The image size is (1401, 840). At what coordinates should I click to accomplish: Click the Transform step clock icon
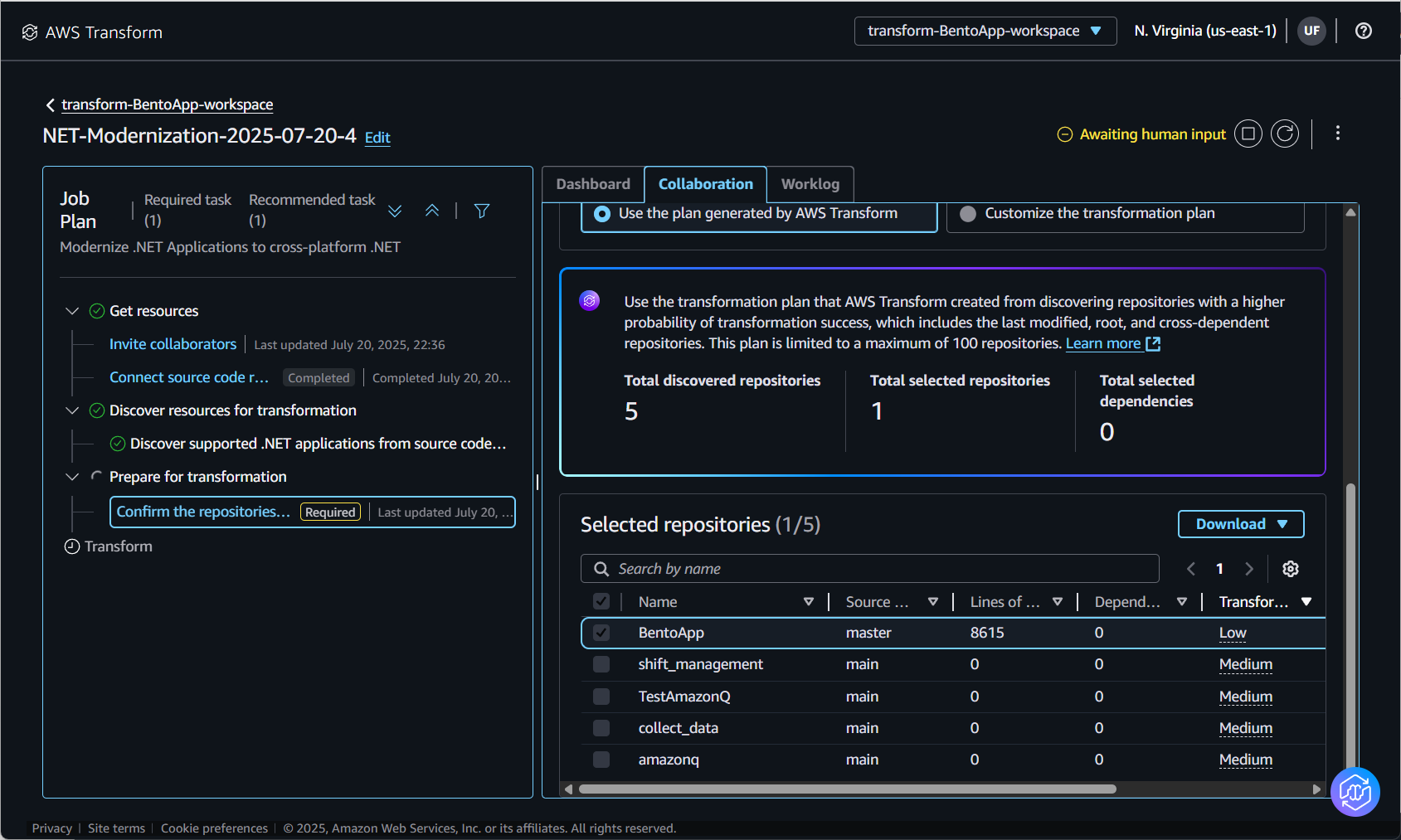point(72,546)
